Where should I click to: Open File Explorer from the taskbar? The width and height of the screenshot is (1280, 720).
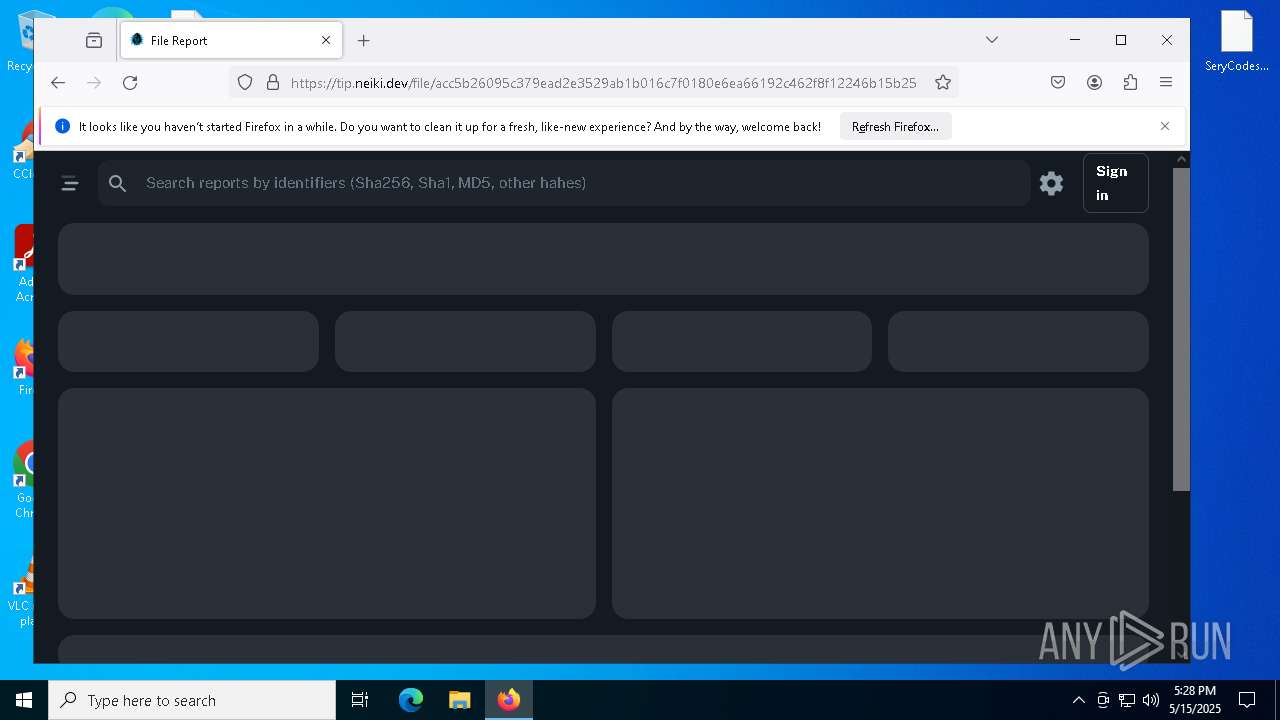click(460, 700)
